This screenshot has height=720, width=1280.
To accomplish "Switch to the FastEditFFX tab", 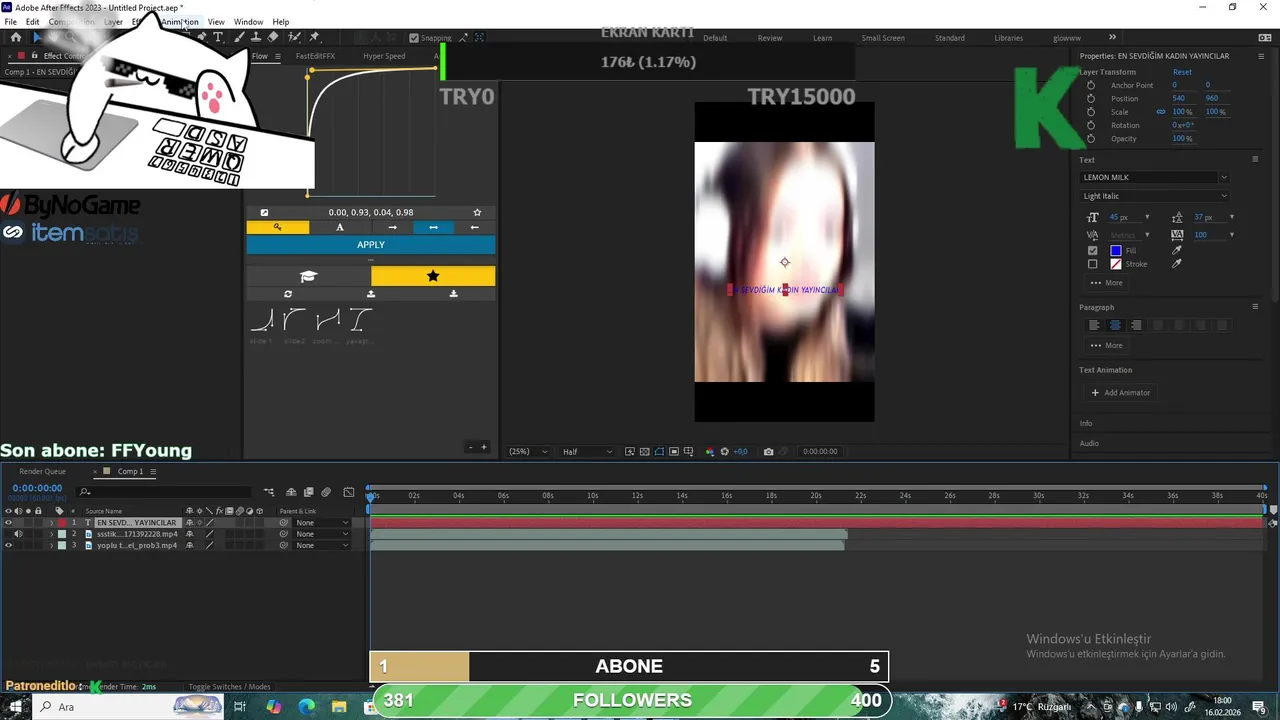I will [x=315, y=56].
